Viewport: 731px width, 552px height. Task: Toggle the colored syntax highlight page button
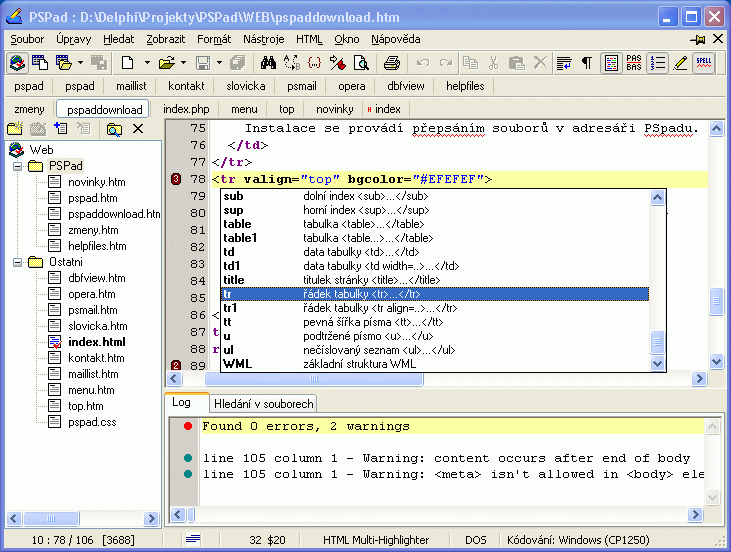coord(611,62)
